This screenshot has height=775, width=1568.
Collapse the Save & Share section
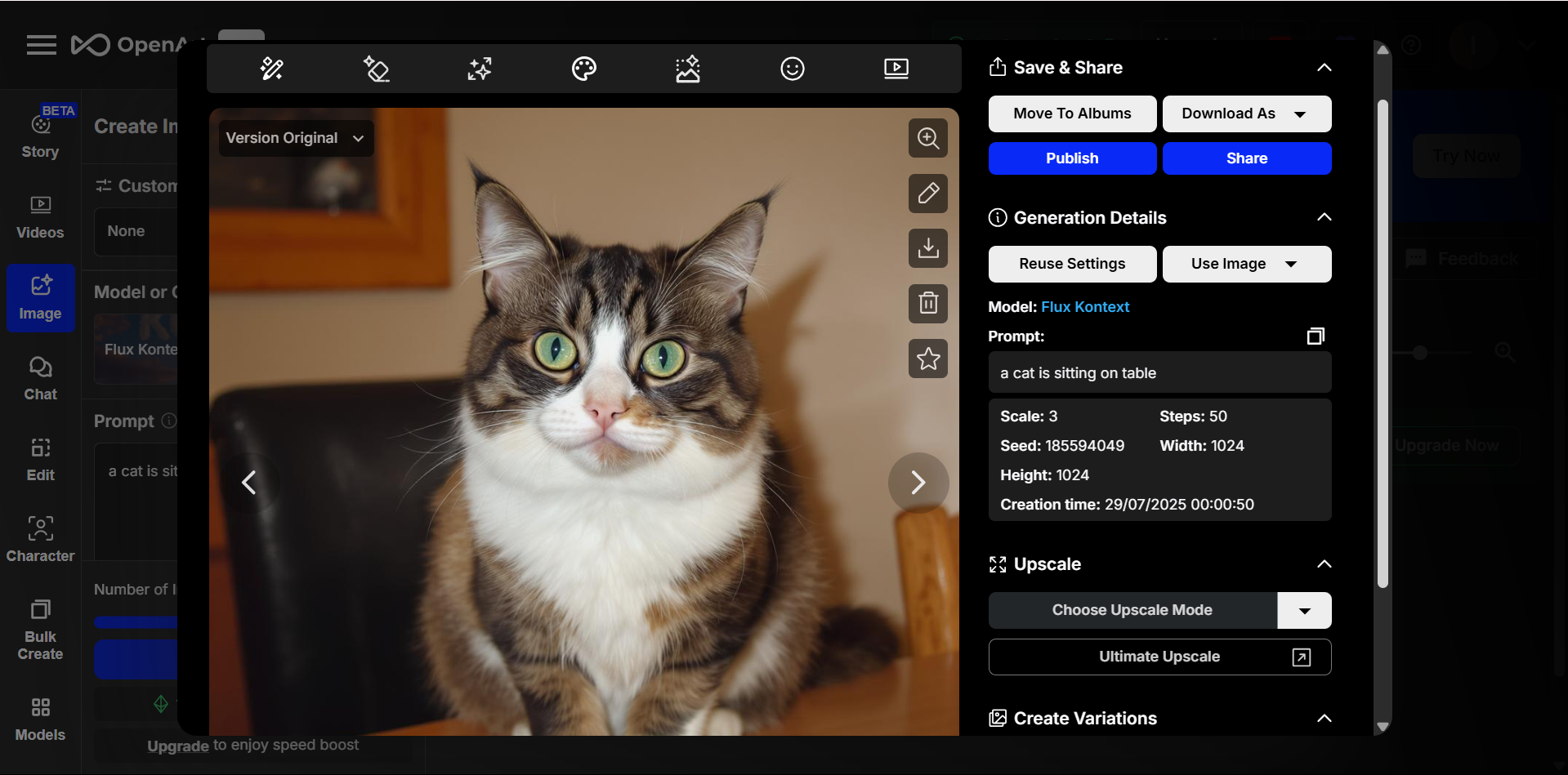point(1325,68)
